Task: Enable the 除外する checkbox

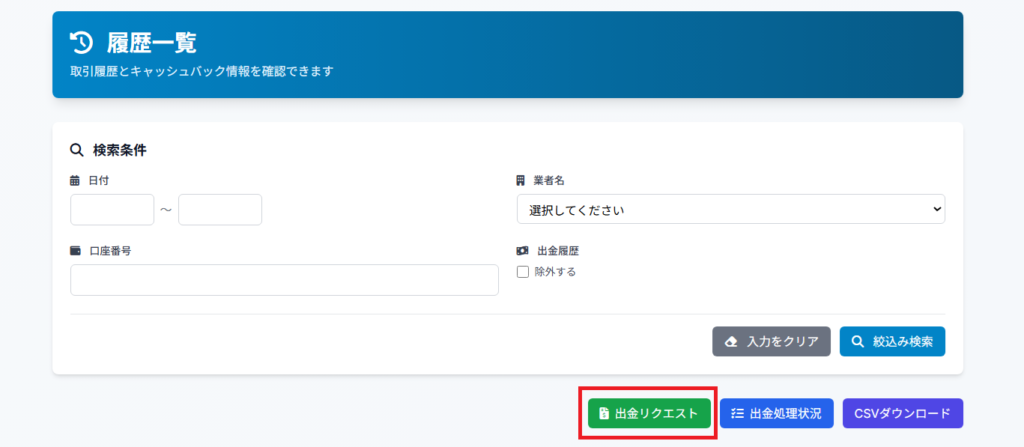Action: click(522, 273)
